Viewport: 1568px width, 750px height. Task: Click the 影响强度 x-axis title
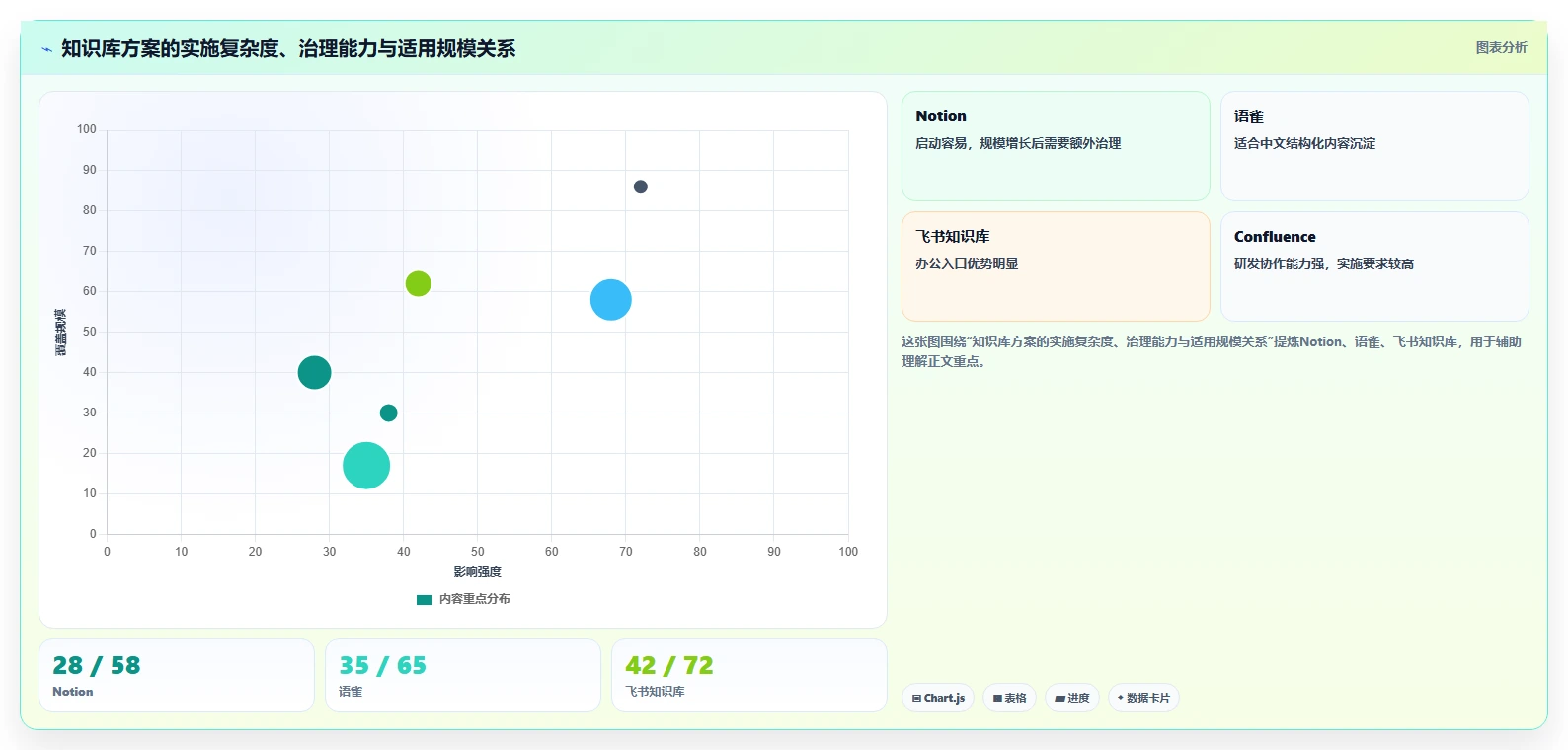coord(478,572)
